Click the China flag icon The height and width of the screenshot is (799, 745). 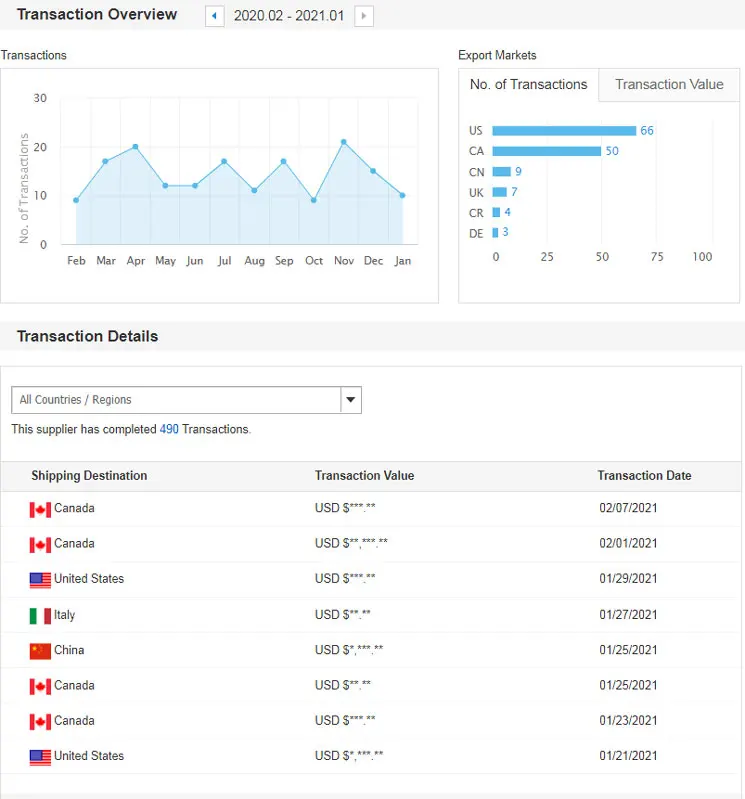pos(40,651)
